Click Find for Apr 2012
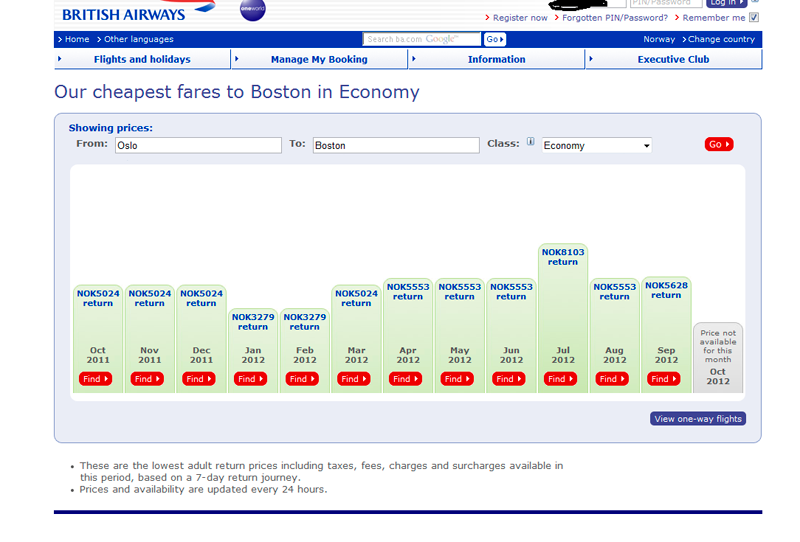 (405, 379)
